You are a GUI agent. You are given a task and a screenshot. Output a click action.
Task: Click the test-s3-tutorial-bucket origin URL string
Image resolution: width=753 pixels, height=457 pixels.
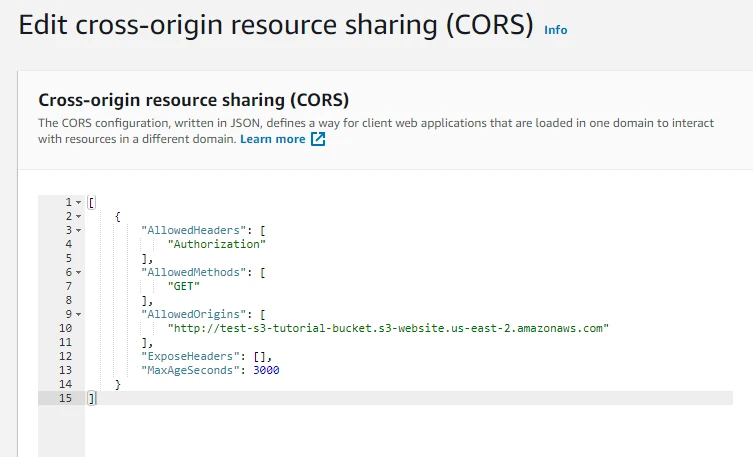[x=388, y=328]
